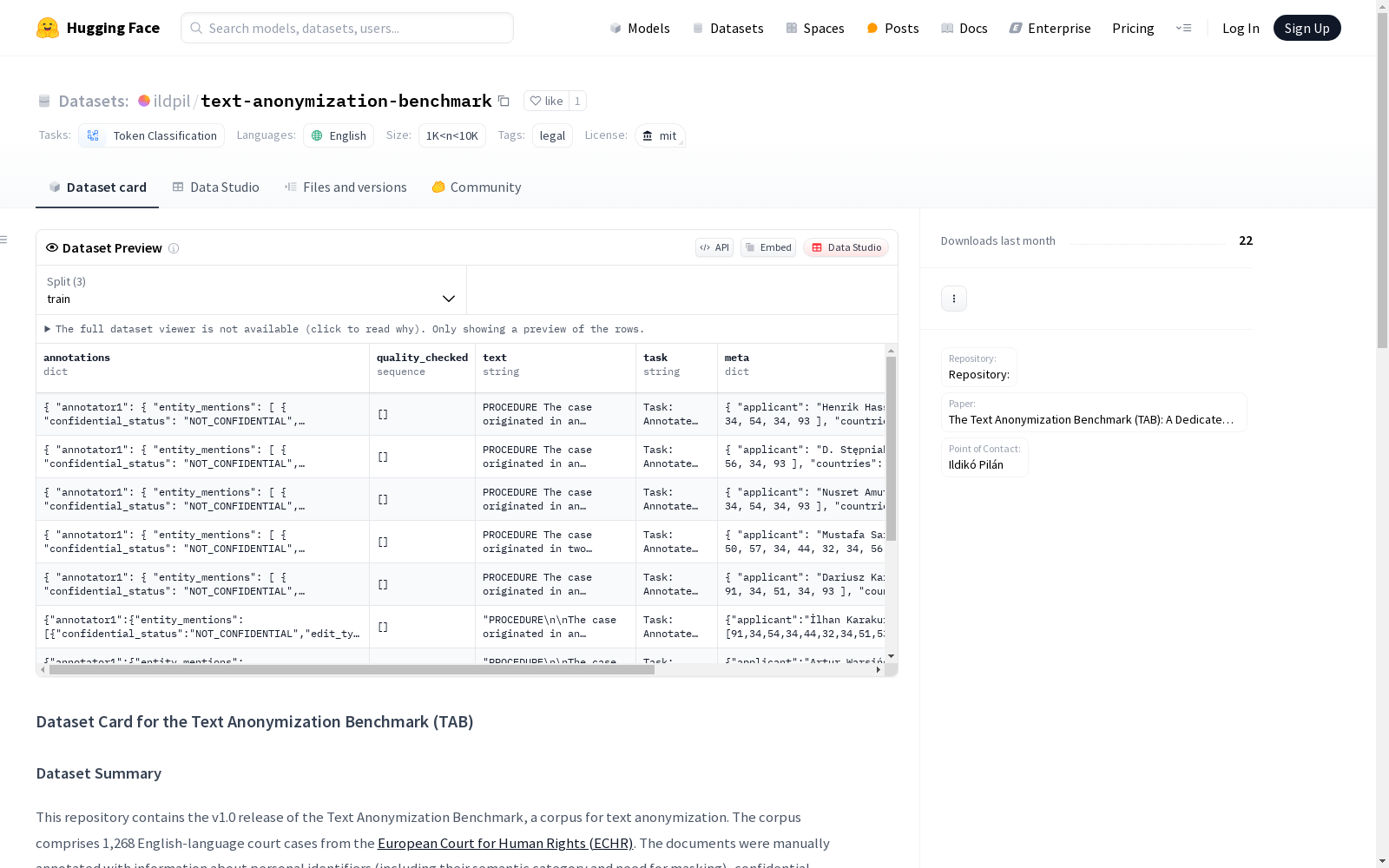
Task: Click the like count number
Action: [x=577, y=101]
